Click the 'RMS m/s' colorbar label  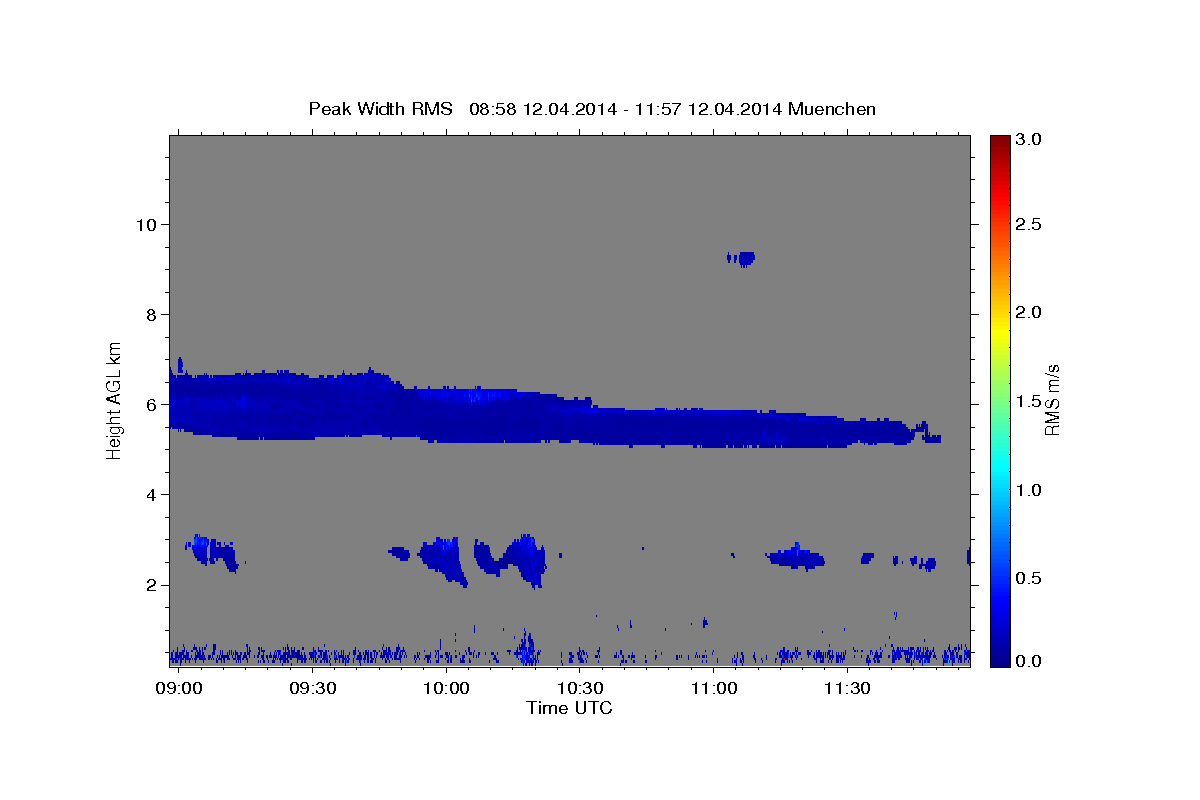[x=1052, y=399]
